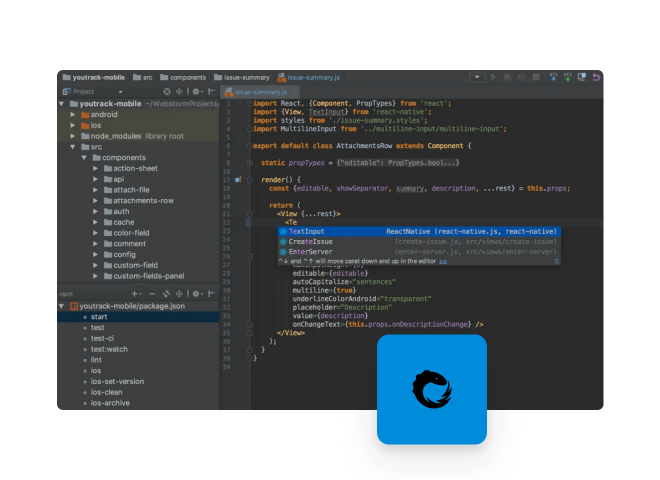Click Run with Coverage icon
Screen dimensions: 660x480
click(x=522, y=77)
